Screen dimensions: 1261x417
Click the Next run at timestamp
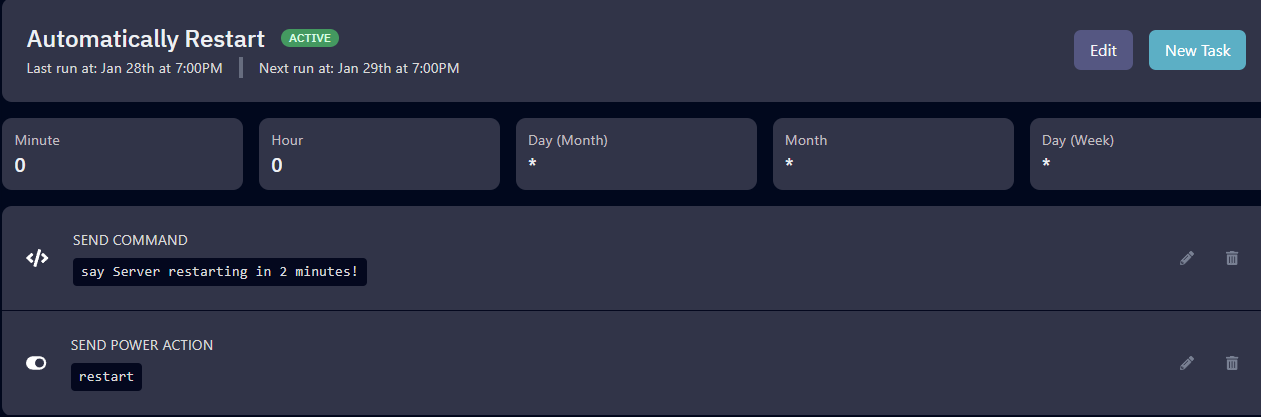[x=359, y=69]
